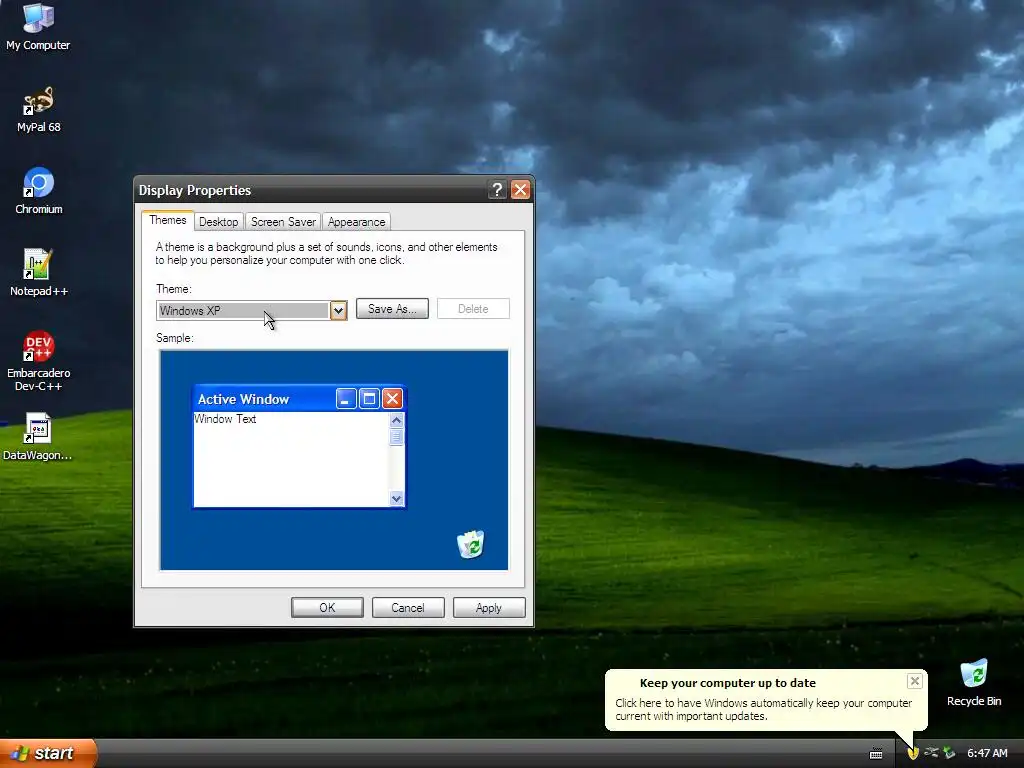Click the Windows XP theme combo box
Screen dimensions: 1024x768
(x=251, y=310)
